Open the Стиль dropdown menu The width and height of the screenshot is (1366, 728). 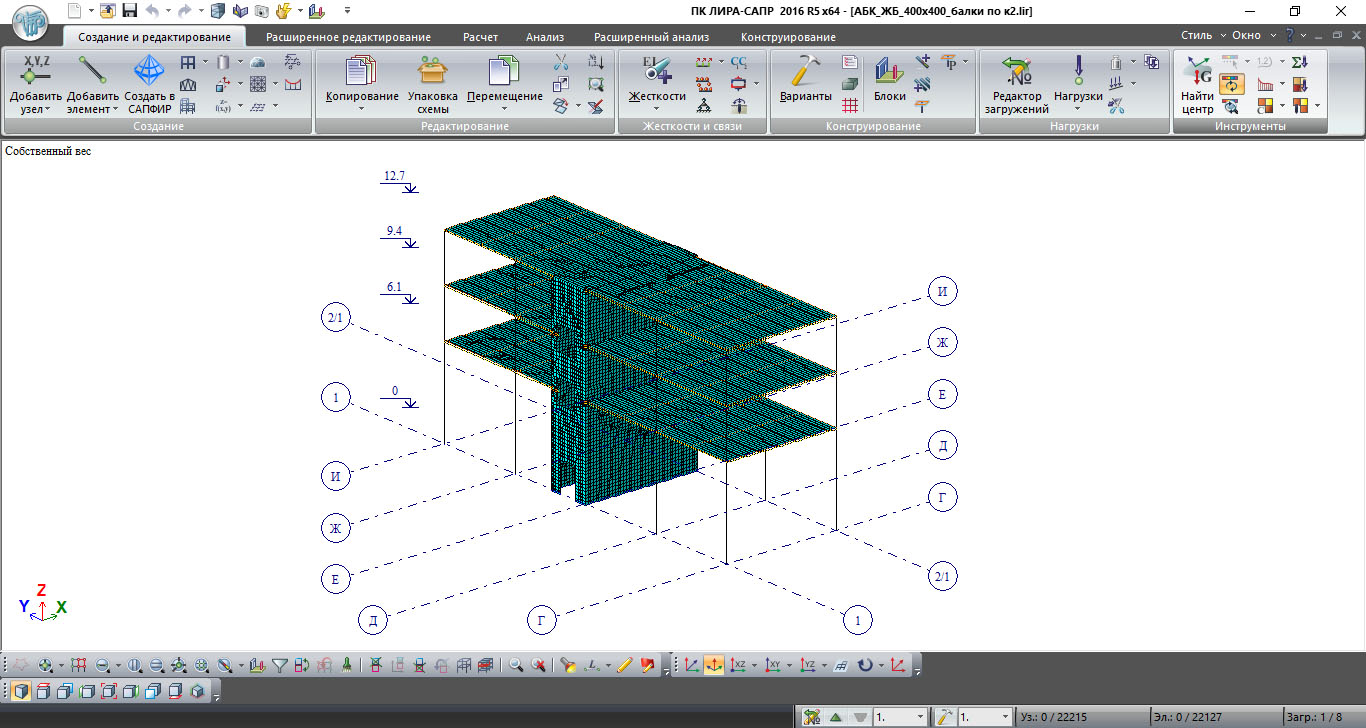pyautogui.click(x=1201, y=35)
